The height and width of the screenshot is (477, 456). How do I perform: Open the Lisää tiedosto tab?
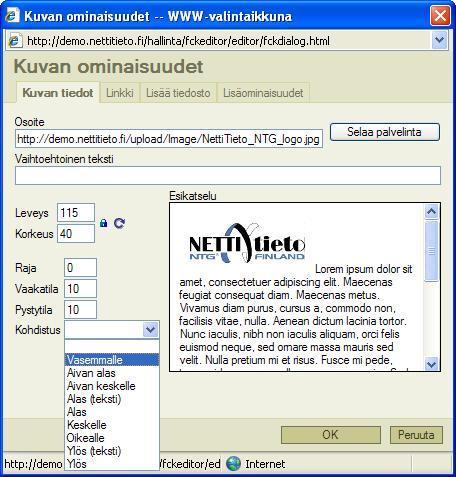point(178,93)
